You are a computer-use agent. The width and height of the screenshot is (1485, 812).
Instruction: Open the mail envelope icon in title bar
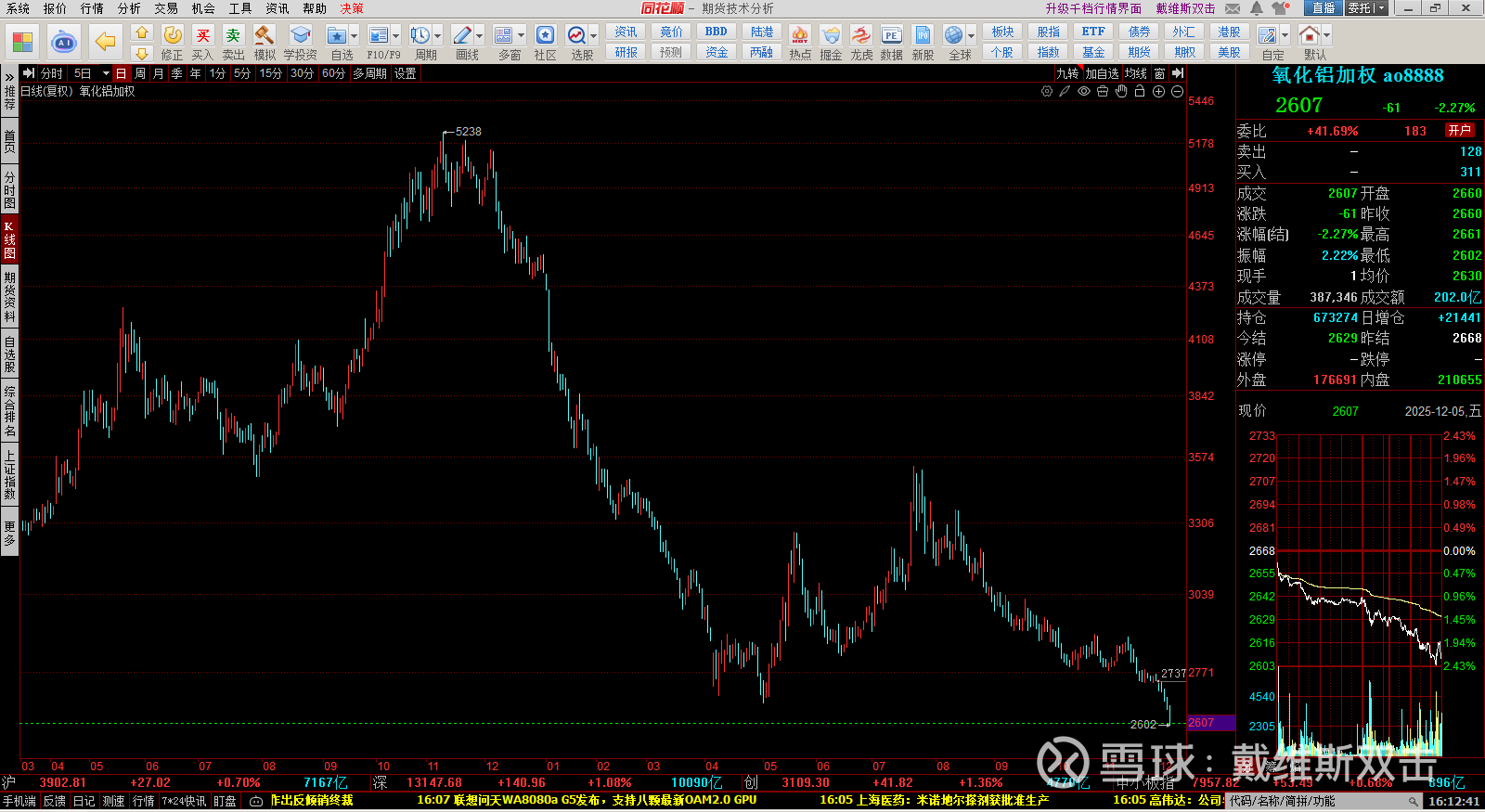[1233, 8]
